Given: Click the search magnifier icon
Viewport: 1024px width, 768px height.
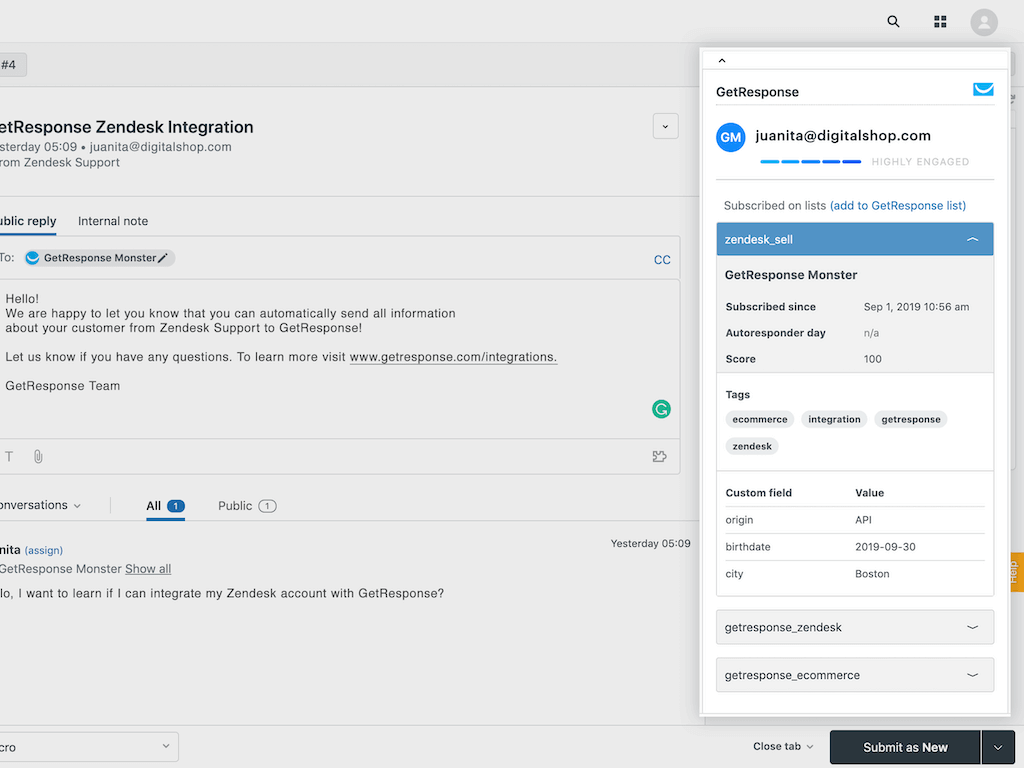Looking at the screenshot, I should pyautogui.click(x=893, y=21).
